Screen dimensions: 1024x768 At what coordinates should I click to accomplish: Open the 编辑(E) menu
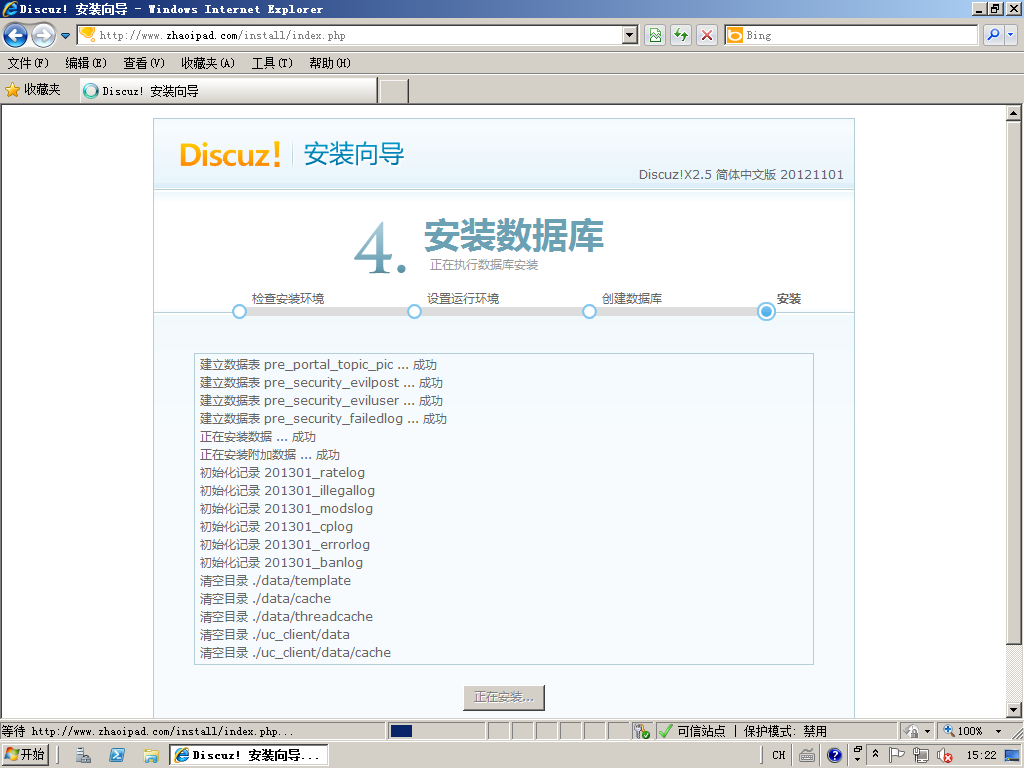(86, 63)
